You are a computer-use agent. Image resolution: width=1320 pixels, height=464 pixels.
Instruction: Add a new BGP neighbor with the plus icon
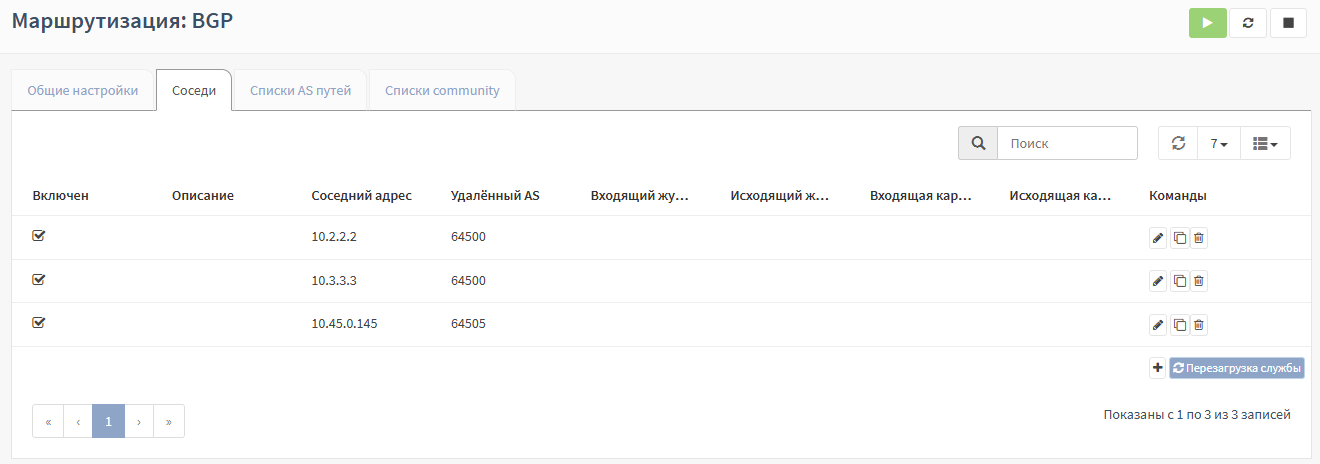(1158, 368)
